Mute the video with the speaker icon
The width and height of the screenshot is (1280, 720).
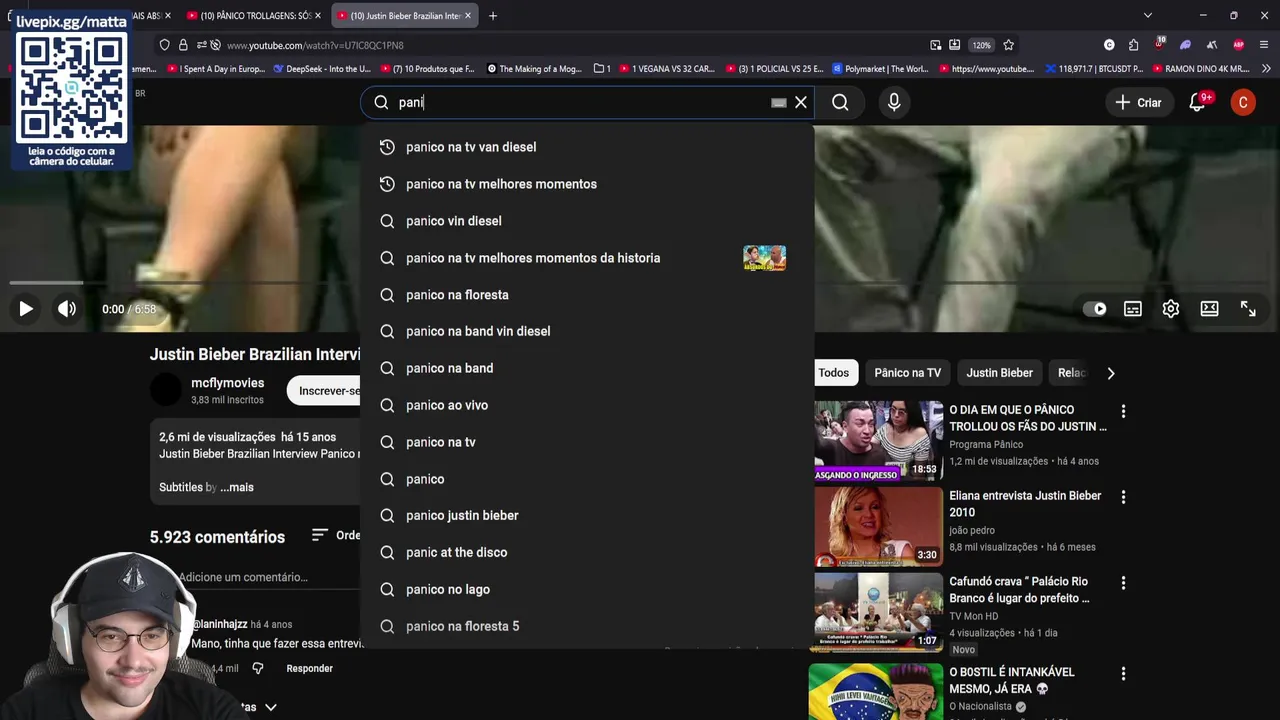click(x=67, y=309)
